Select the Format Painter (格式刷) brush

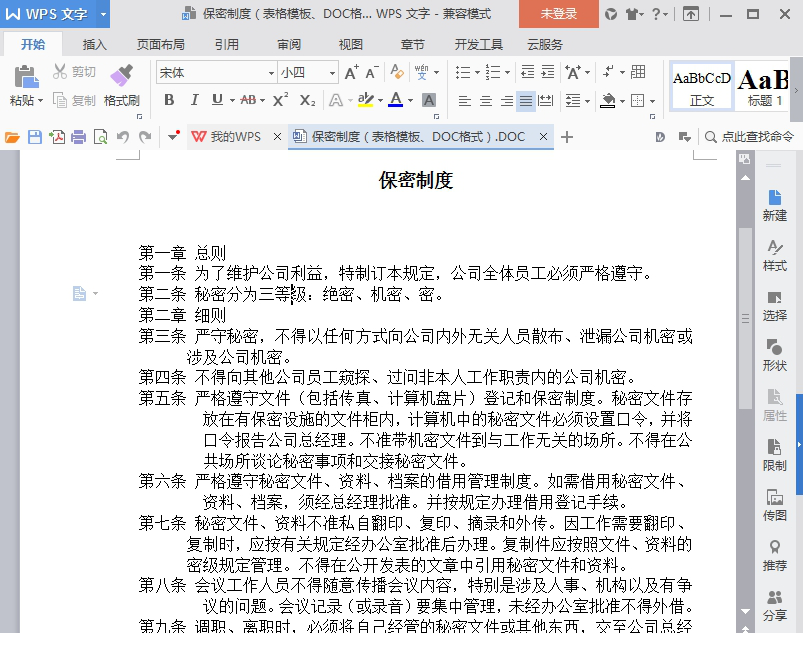pos(121,75)
